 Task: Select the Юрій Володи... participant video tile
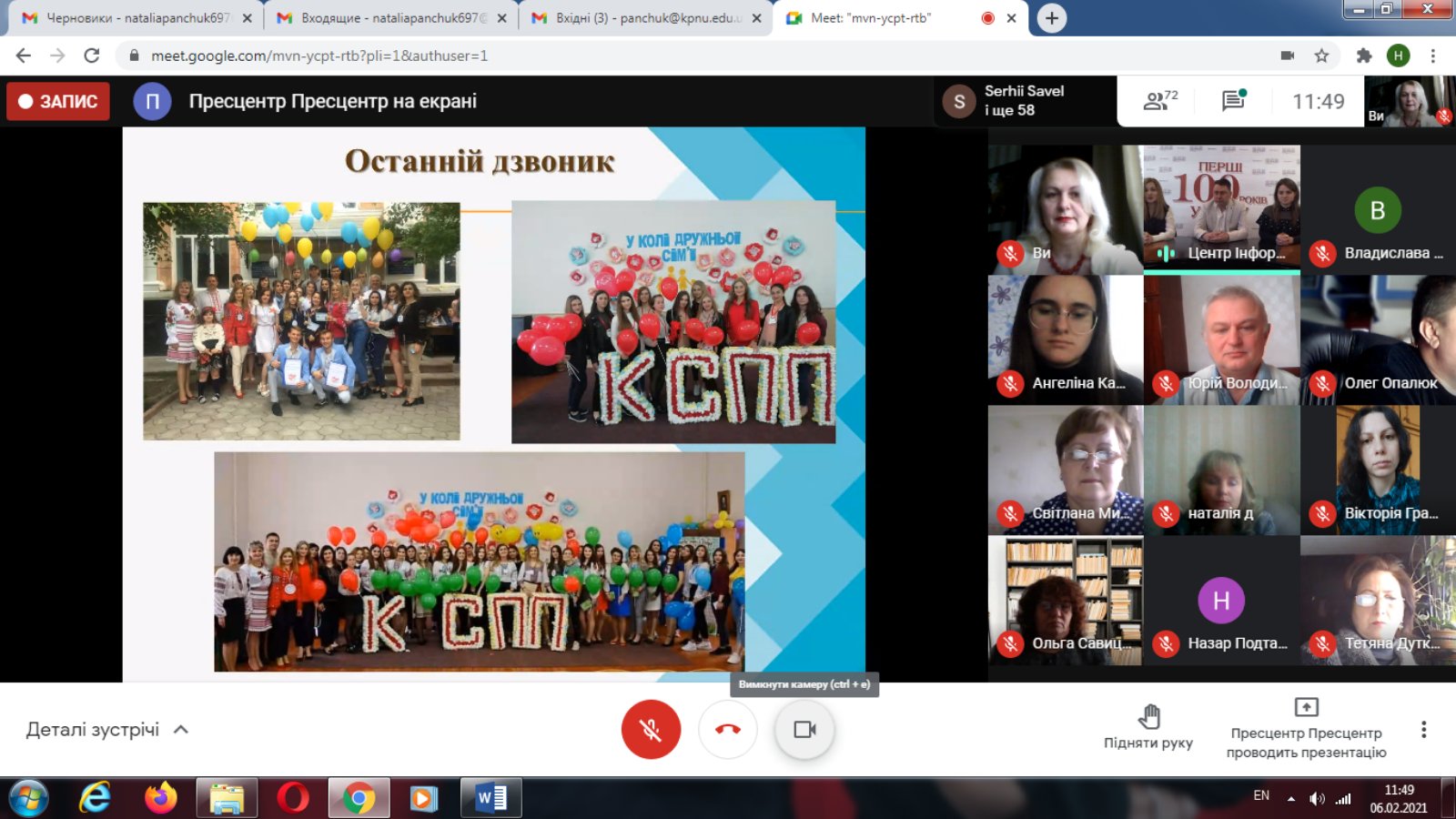pyautogui.click(x=1221, y=339)
